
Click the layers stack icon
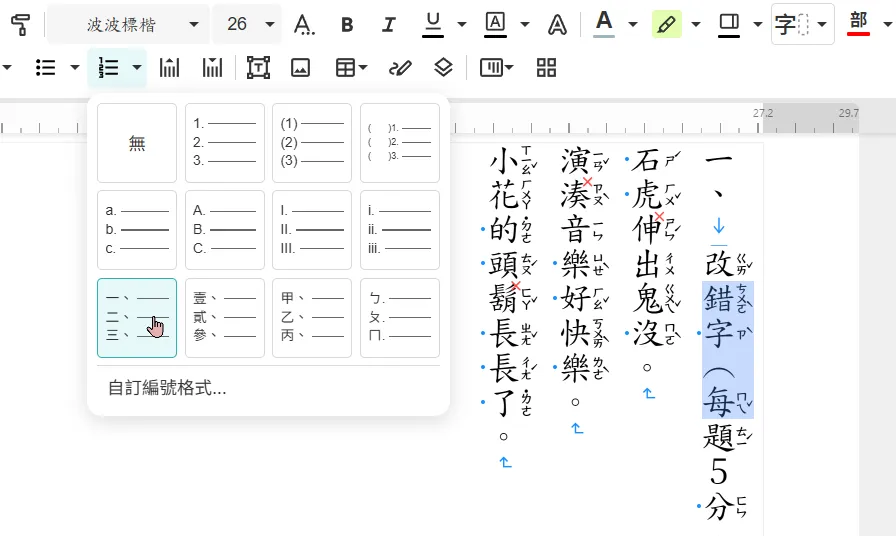click(x=443, y=67)
